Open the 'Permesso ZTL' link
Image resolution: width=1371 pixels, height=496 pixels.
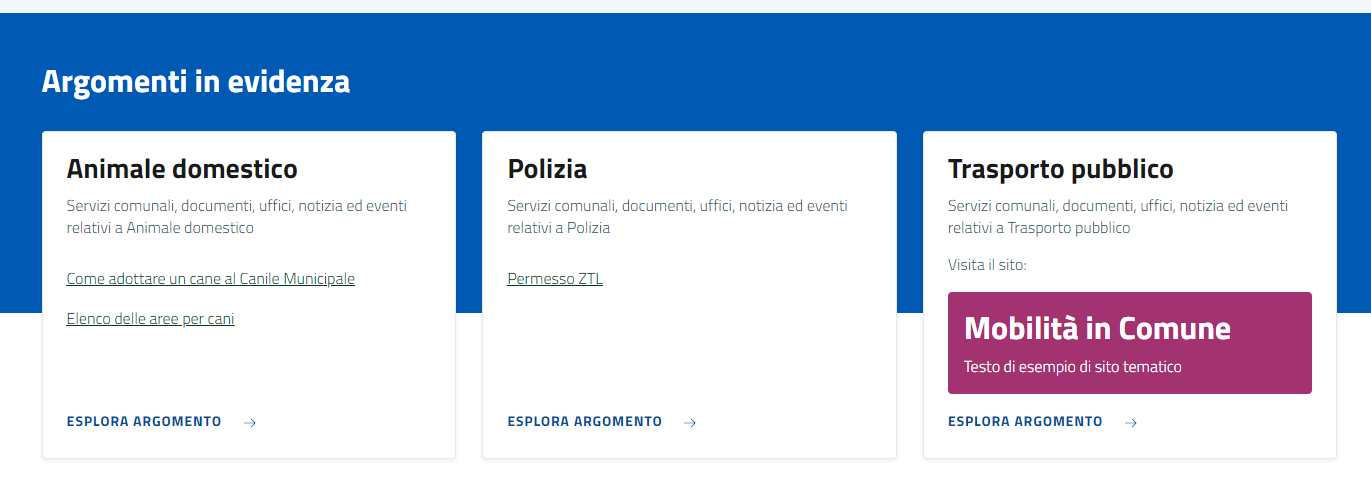[x=555, y=279]
